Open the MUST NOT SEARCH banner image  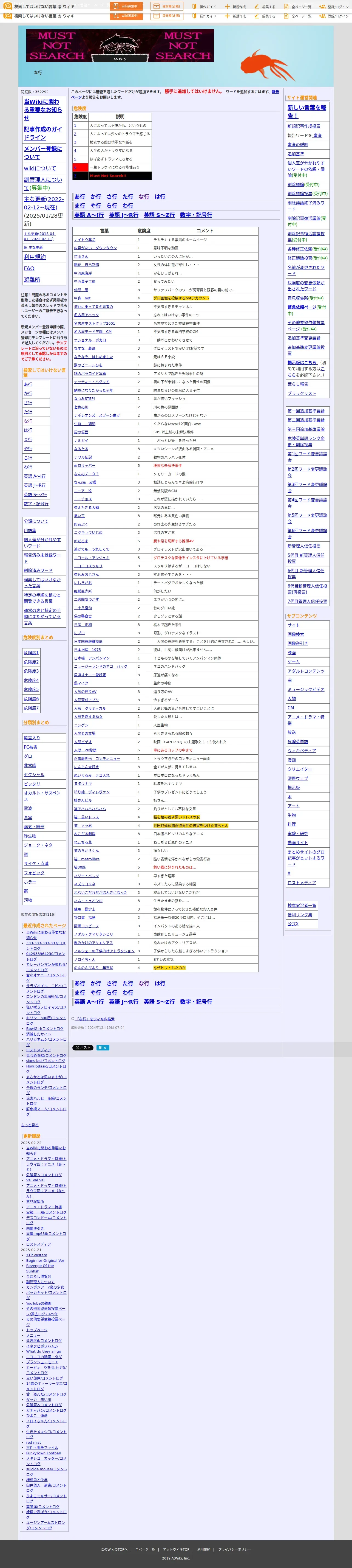point(120,46)
